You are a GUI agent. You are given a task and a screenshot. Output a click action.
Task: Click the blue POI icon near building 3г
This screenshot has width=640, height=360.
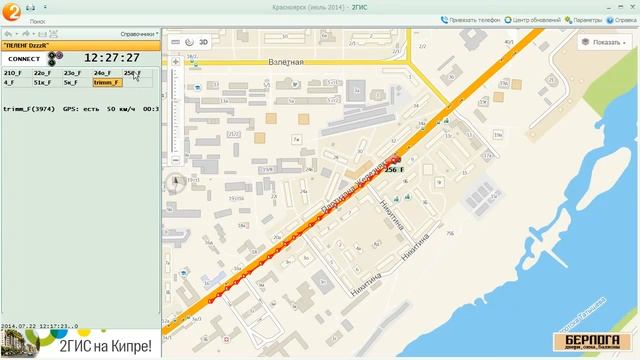184,273
